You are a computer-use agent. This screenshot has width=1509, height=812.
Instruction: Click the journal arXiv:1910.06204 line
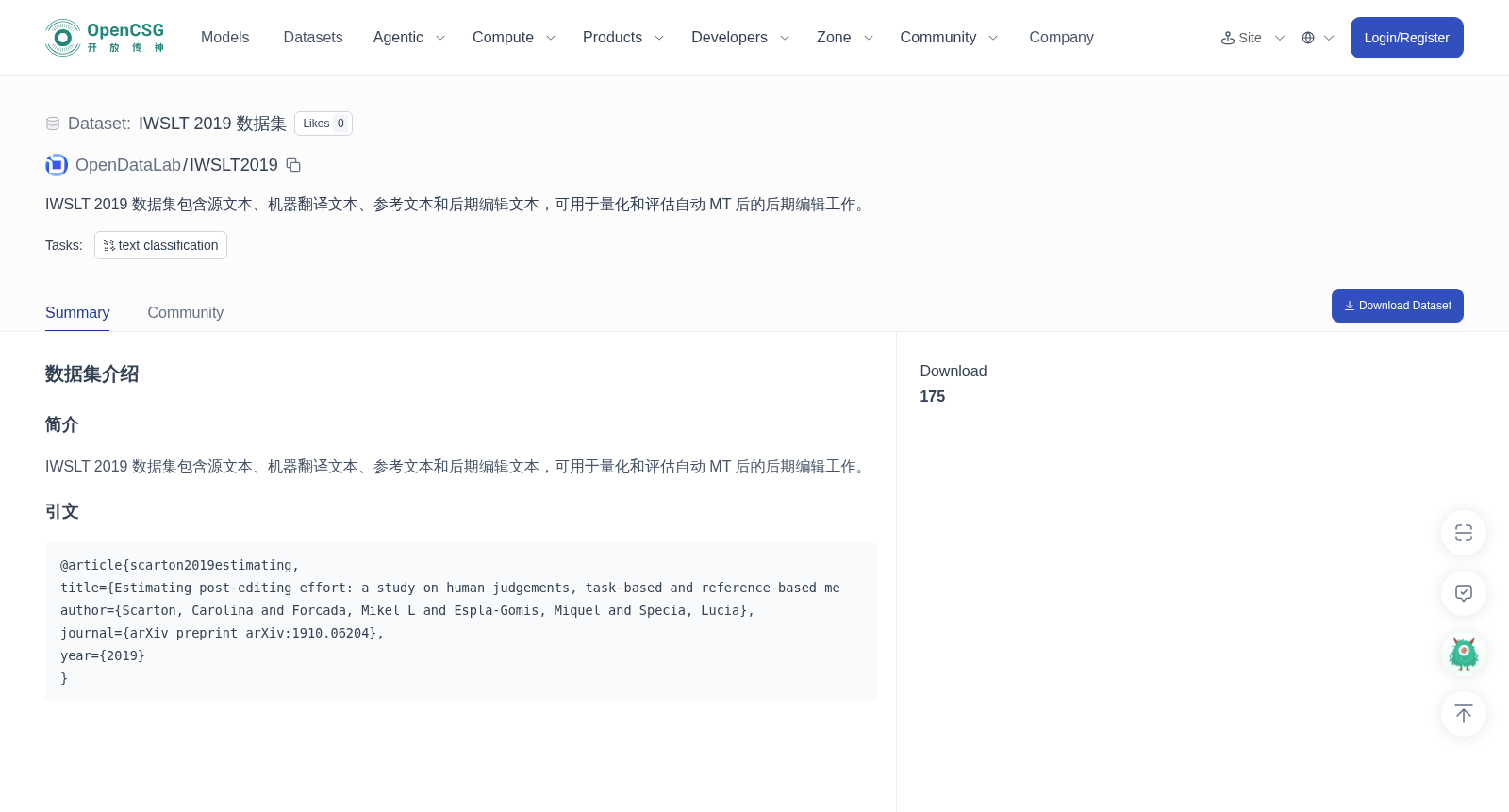click(223, 633)
